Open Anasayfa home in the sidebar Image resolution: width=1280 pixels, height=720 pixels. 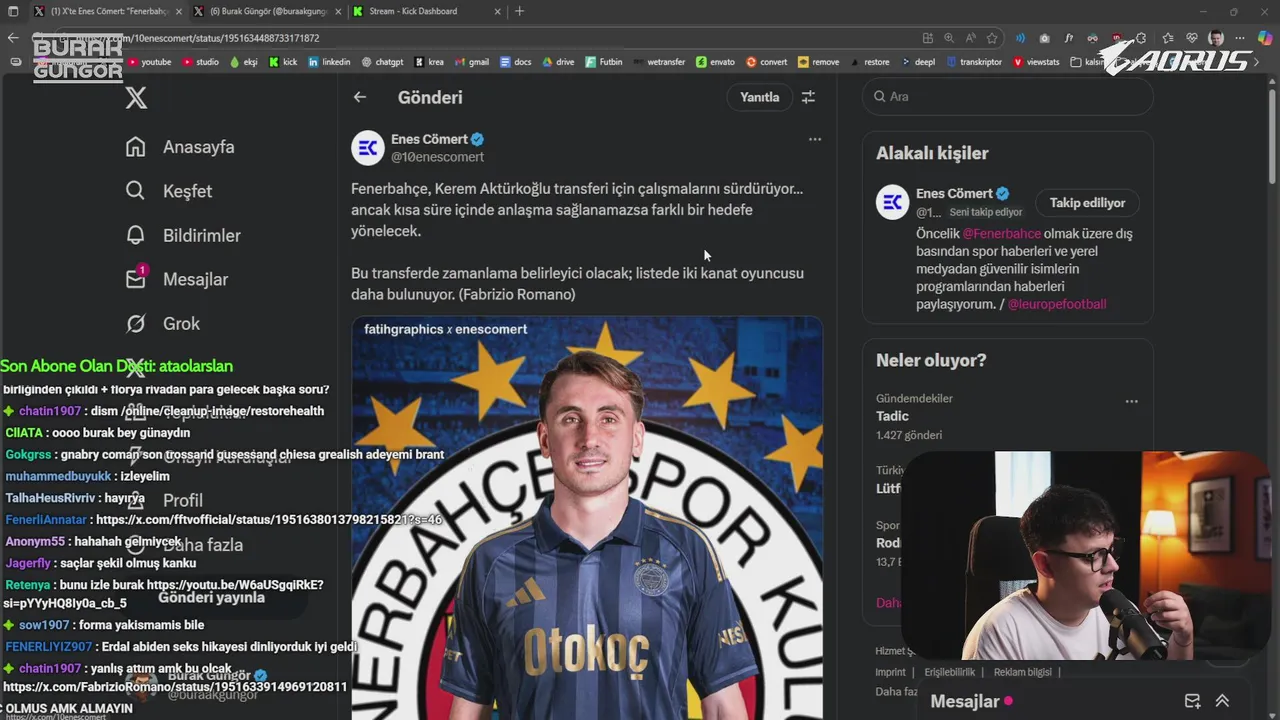(180, 147)
